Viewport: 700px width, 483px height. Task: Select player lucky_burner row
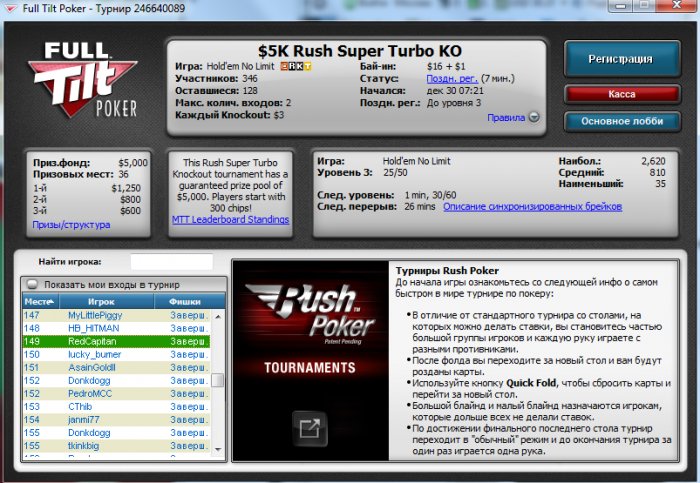coord(116,354)
